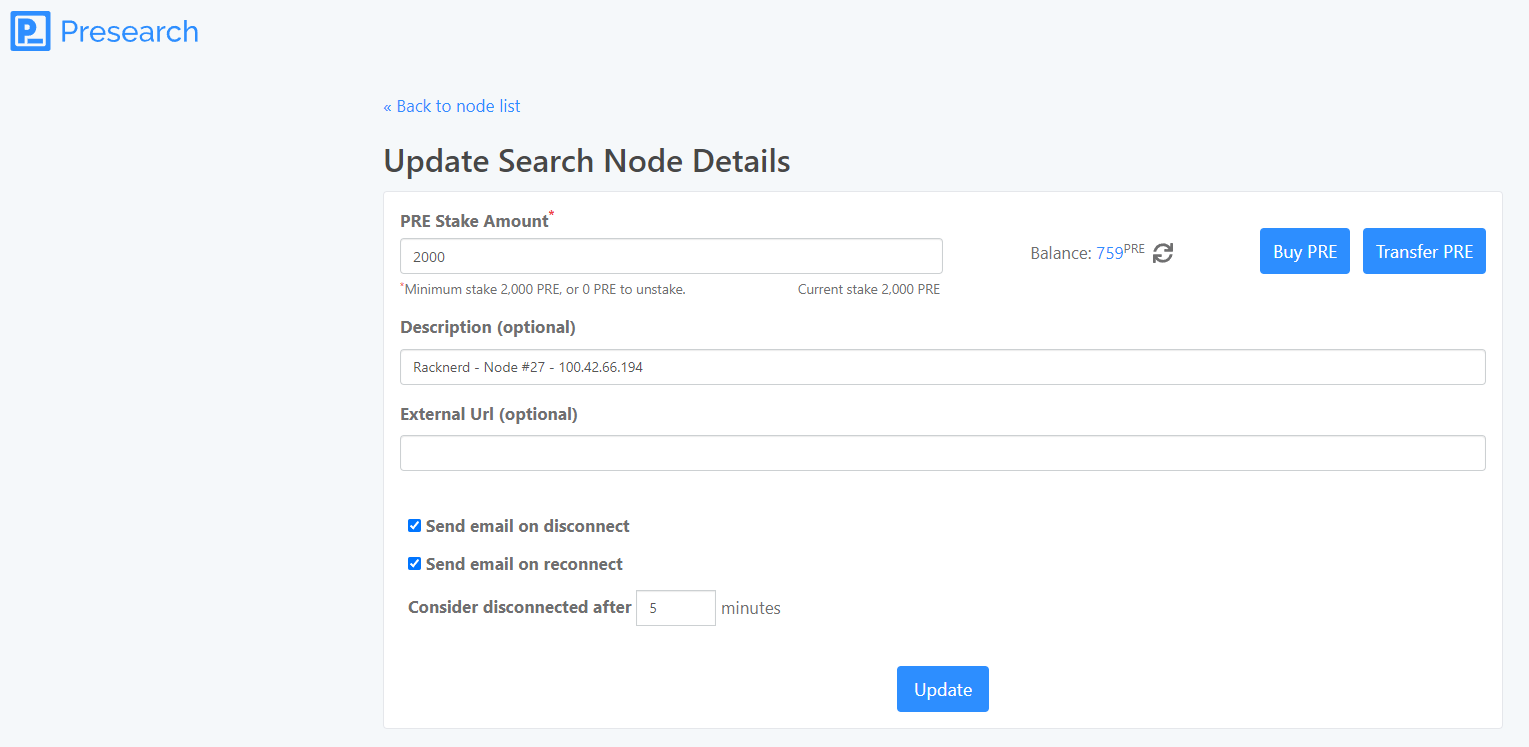Image resolution: width=1529 pixels, height=747 pixels.
Task: Click the minimum stake note text
Action: point(545,290)
